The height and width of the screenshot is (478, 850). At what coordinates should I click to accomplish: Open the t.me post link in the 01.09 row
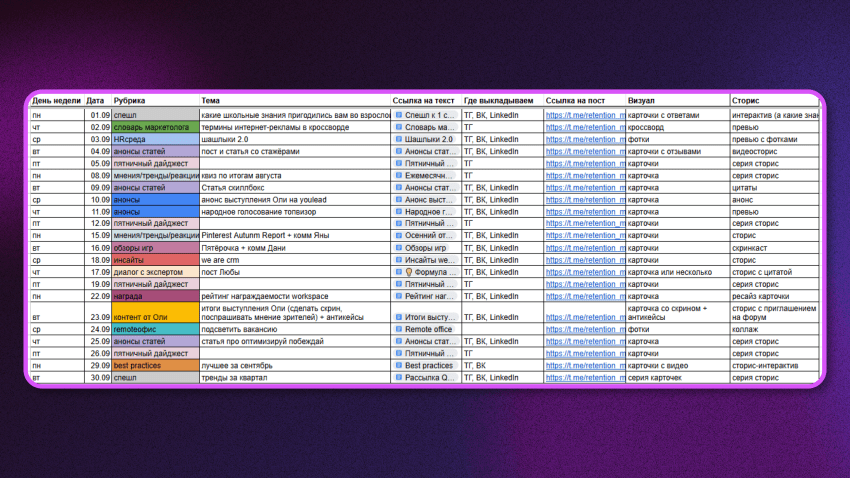click(x=585, y=115)
